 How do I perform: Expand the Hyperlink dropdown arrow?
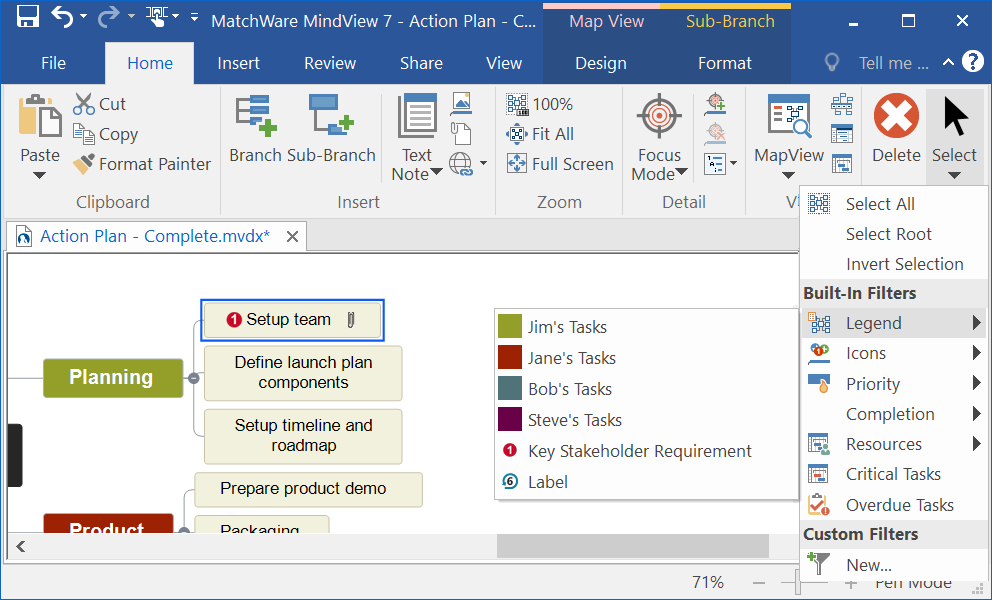click(x=483, y=164)
